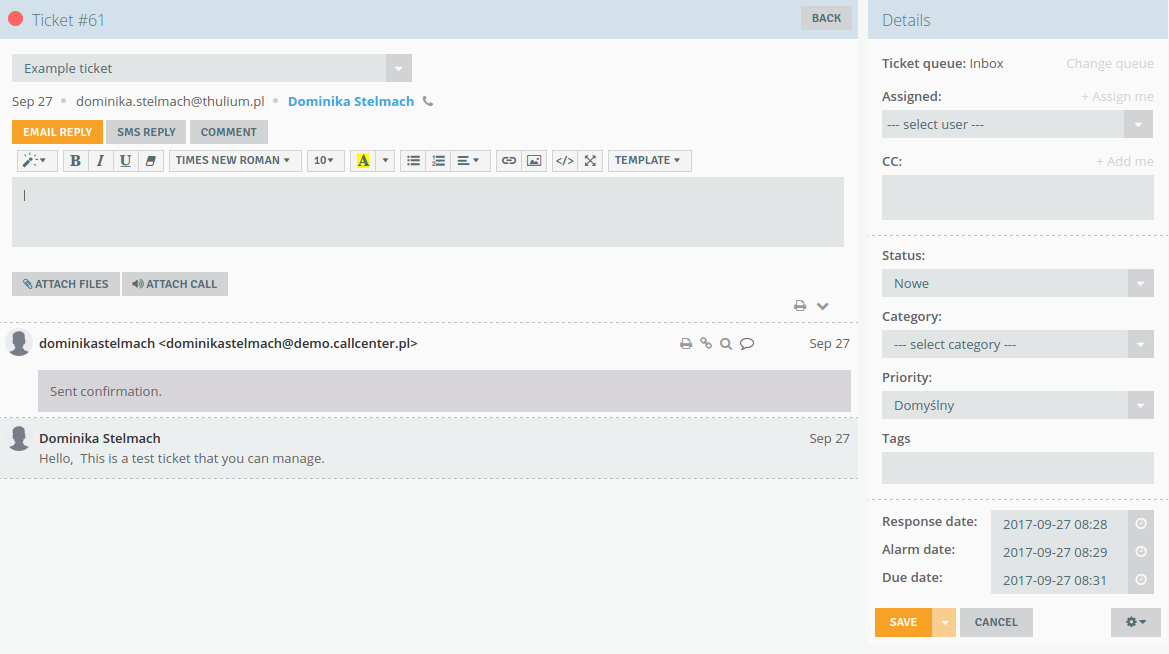1169x654 pixels.
Task: Click the Response date field
Action: point(1059,524)
